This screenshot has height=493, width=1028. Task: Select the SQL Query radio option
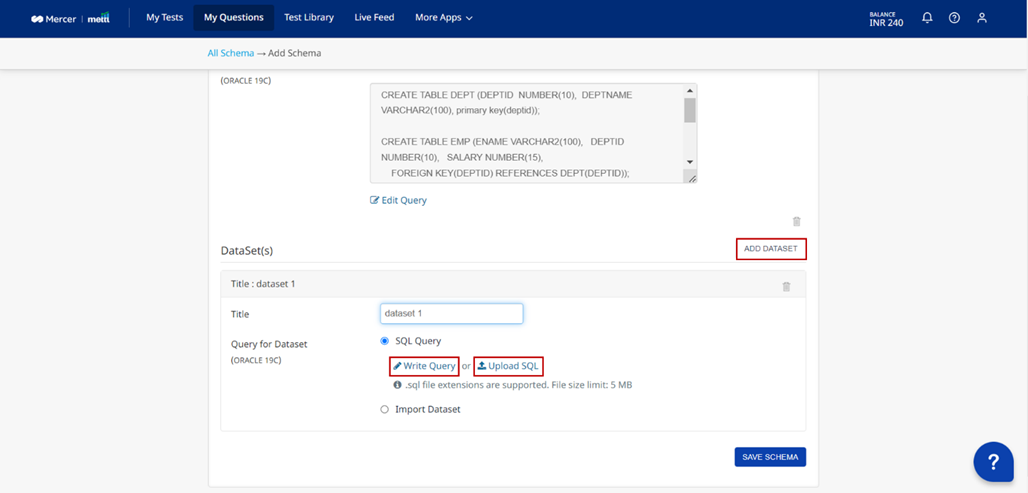tap(385, 341)
